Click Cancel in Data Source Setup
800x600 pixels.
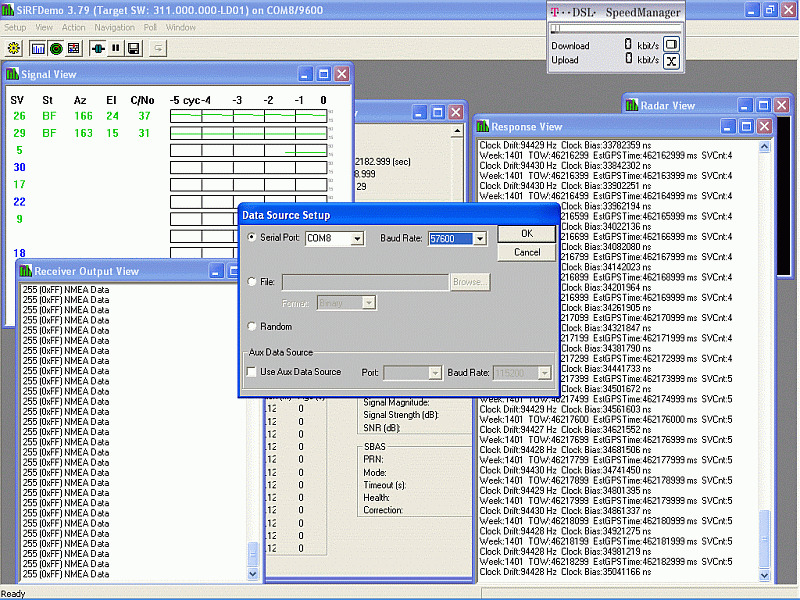point(526,252)
